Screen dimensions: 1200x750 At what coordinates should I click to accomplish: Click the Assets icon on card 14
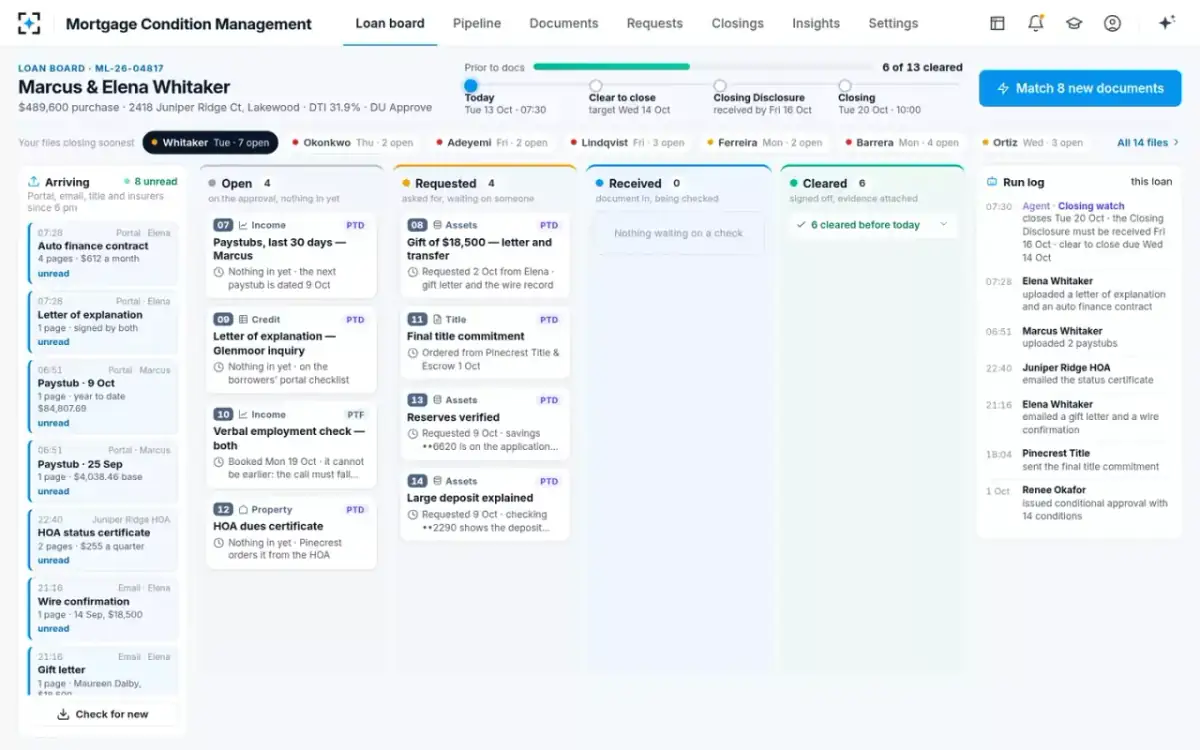click(x=437, y=481)
